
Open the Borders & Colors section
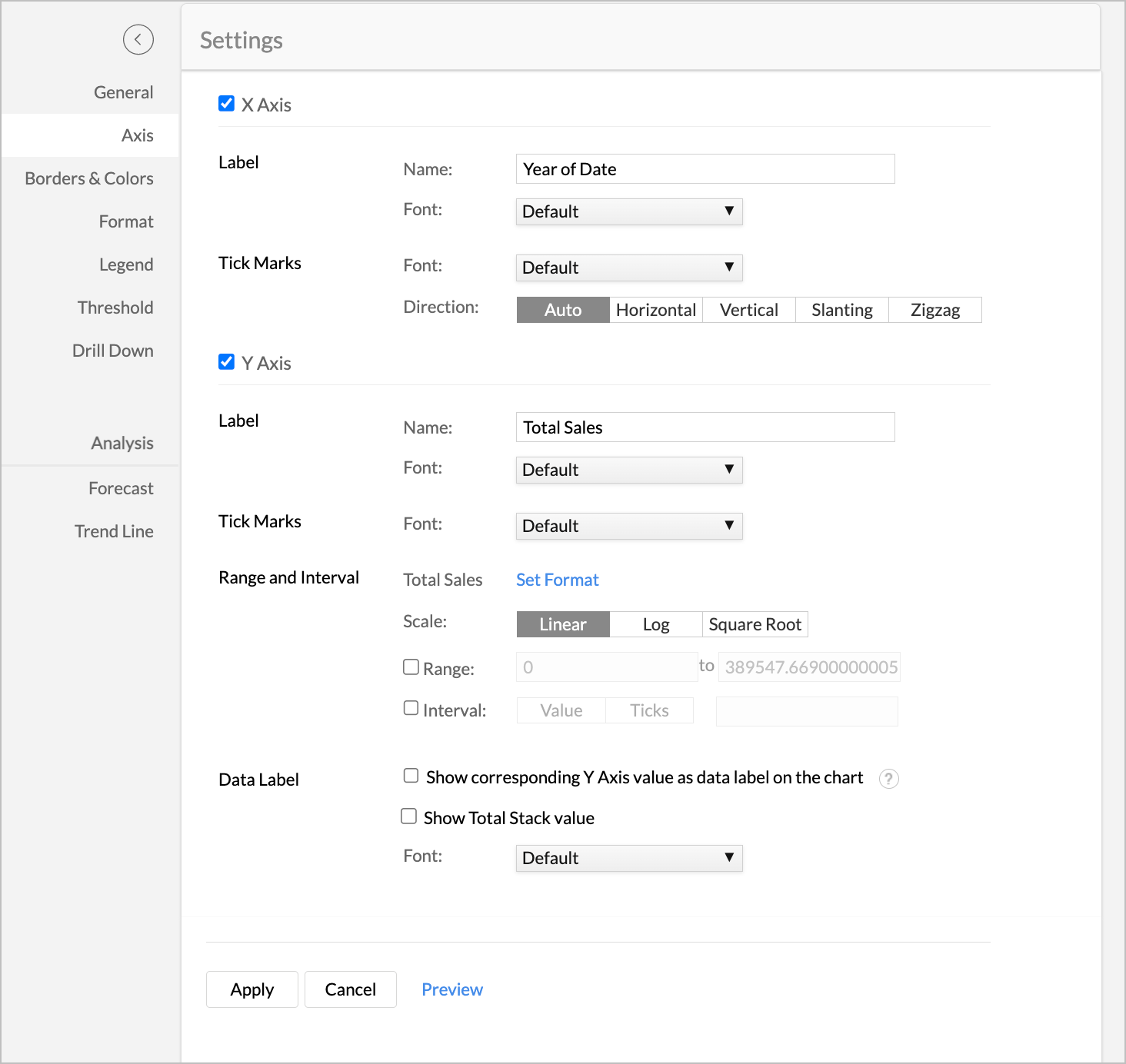click(89, 178)
